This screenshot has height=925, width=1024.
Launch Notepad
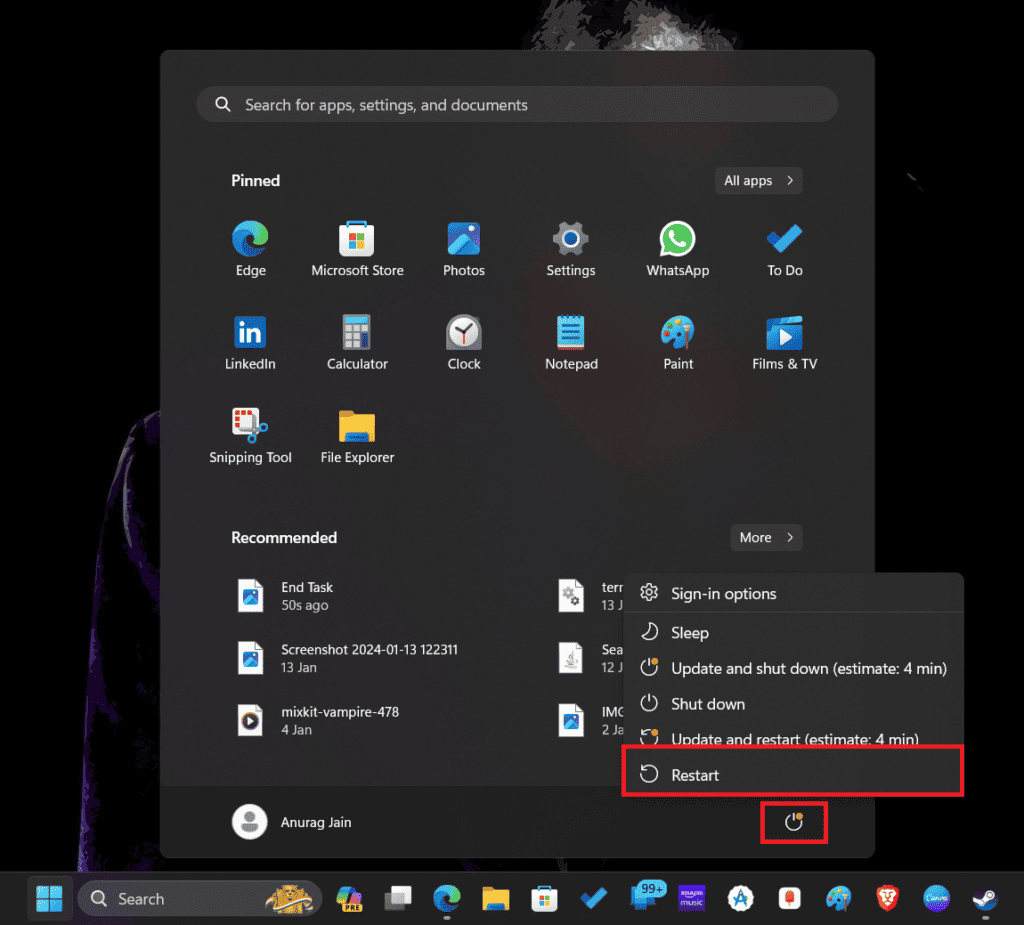point(570,333)
